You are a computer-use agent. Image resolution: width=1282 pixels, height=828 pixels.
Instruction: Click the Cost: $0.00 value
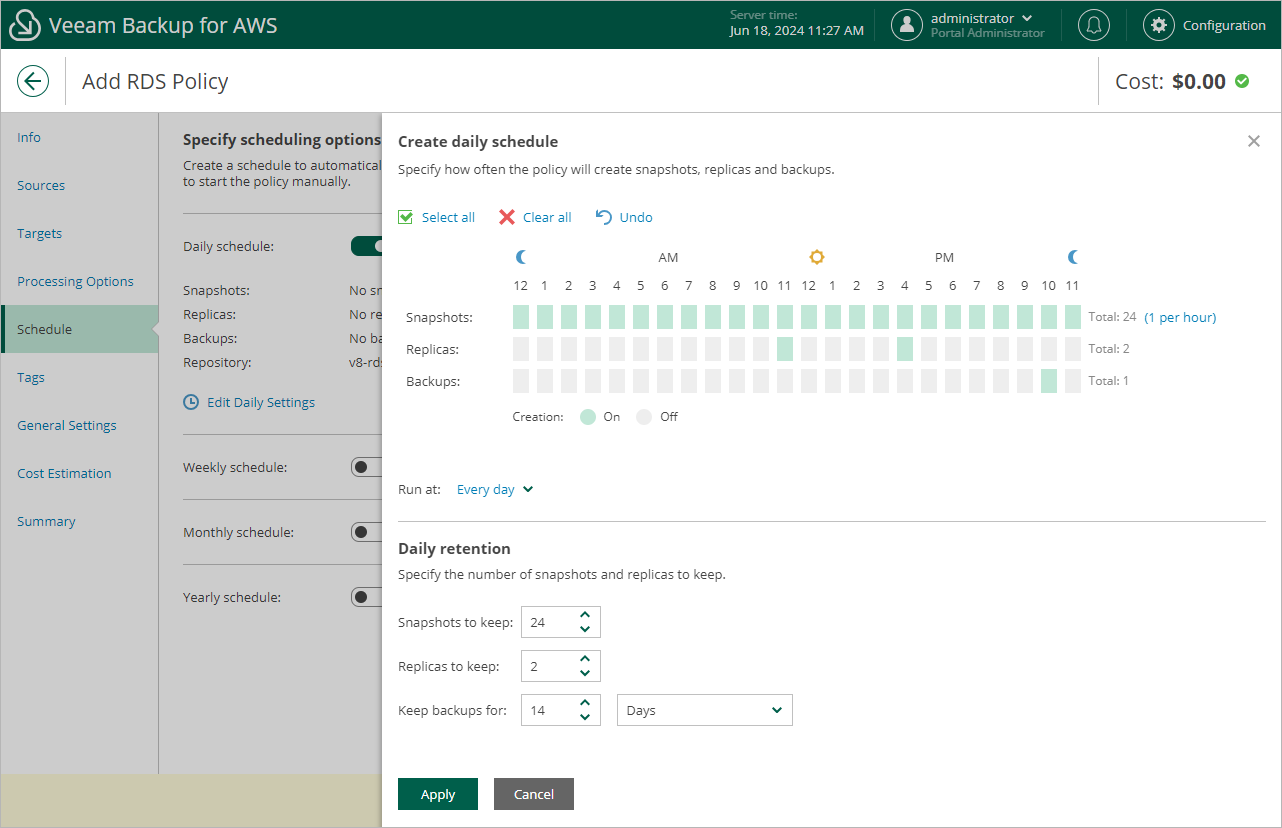[1198, 81]
